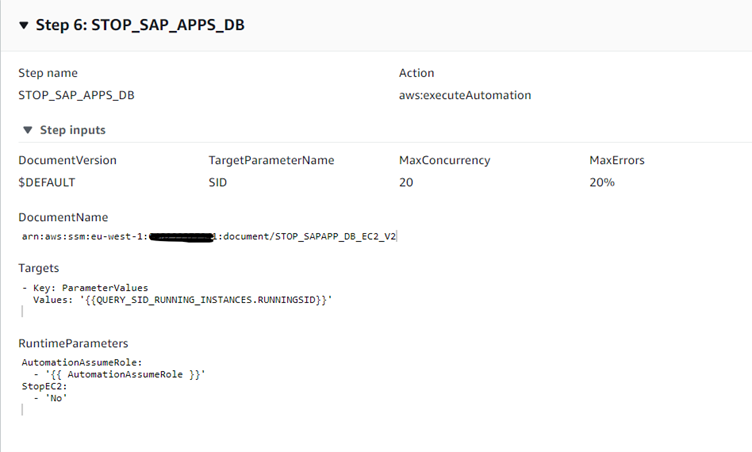This screenshot has width=752, height=452.
Task: Select the DocumentVersion label
Action: [x=67, y=160]
